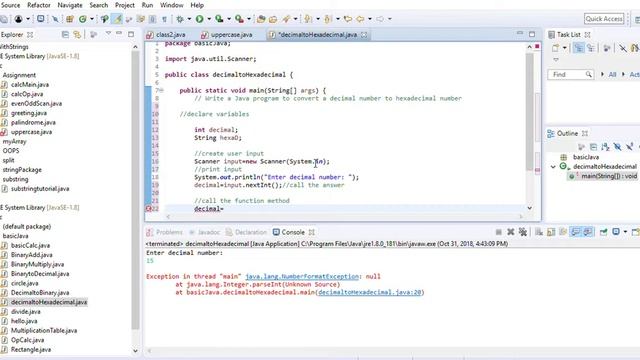The height and width of the screenshot is (360, 640).
Task: Click the New Java Package icon
Action: 70,19
